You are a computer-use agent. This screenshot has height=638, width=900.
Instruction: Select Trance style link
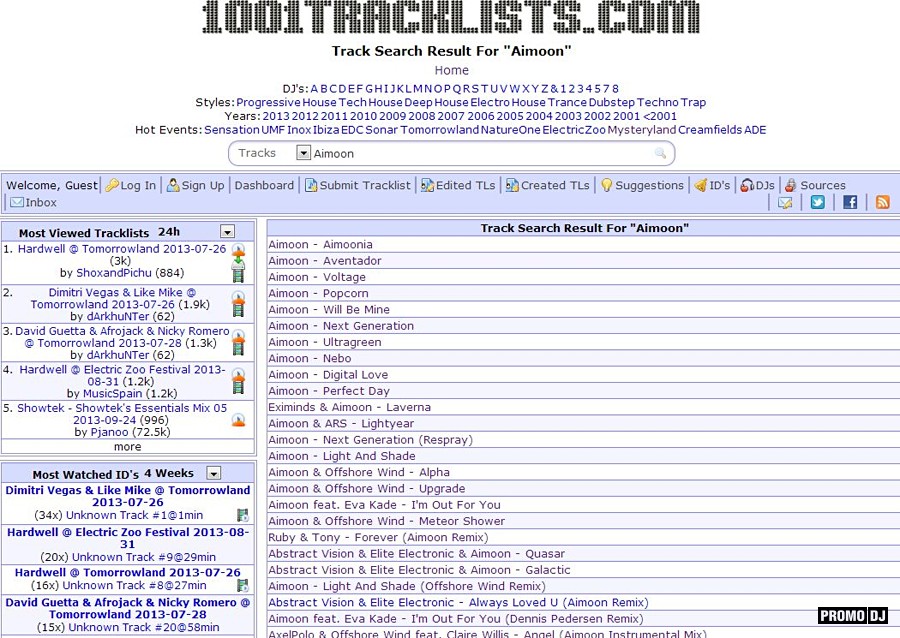pyautogui.click(x=567, y=102)
